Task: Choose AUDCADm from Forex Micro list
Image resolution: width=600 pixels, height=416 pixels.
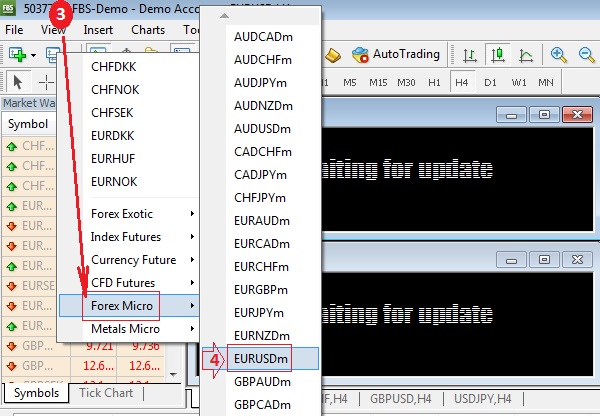Action: (x=260, y=37)
